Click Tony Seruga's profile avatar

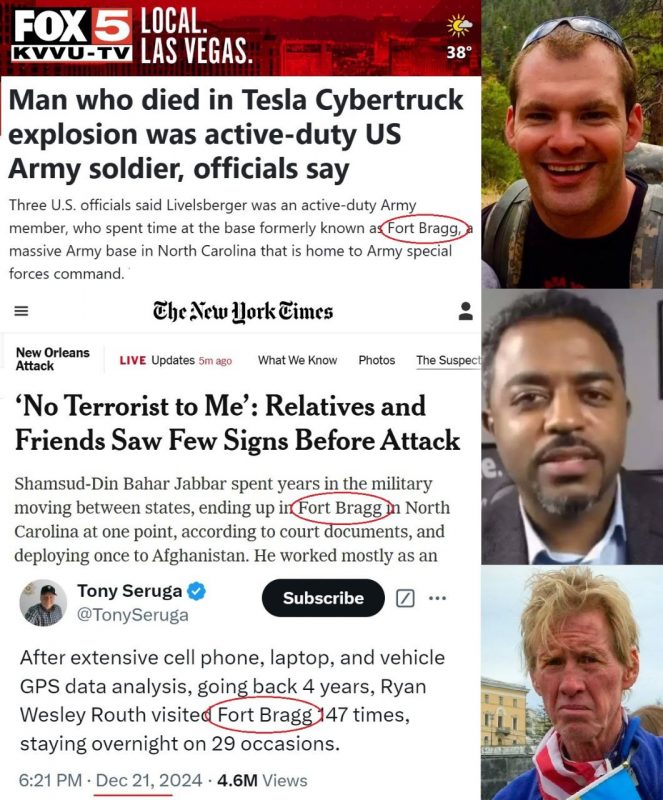tap(43, 603)
